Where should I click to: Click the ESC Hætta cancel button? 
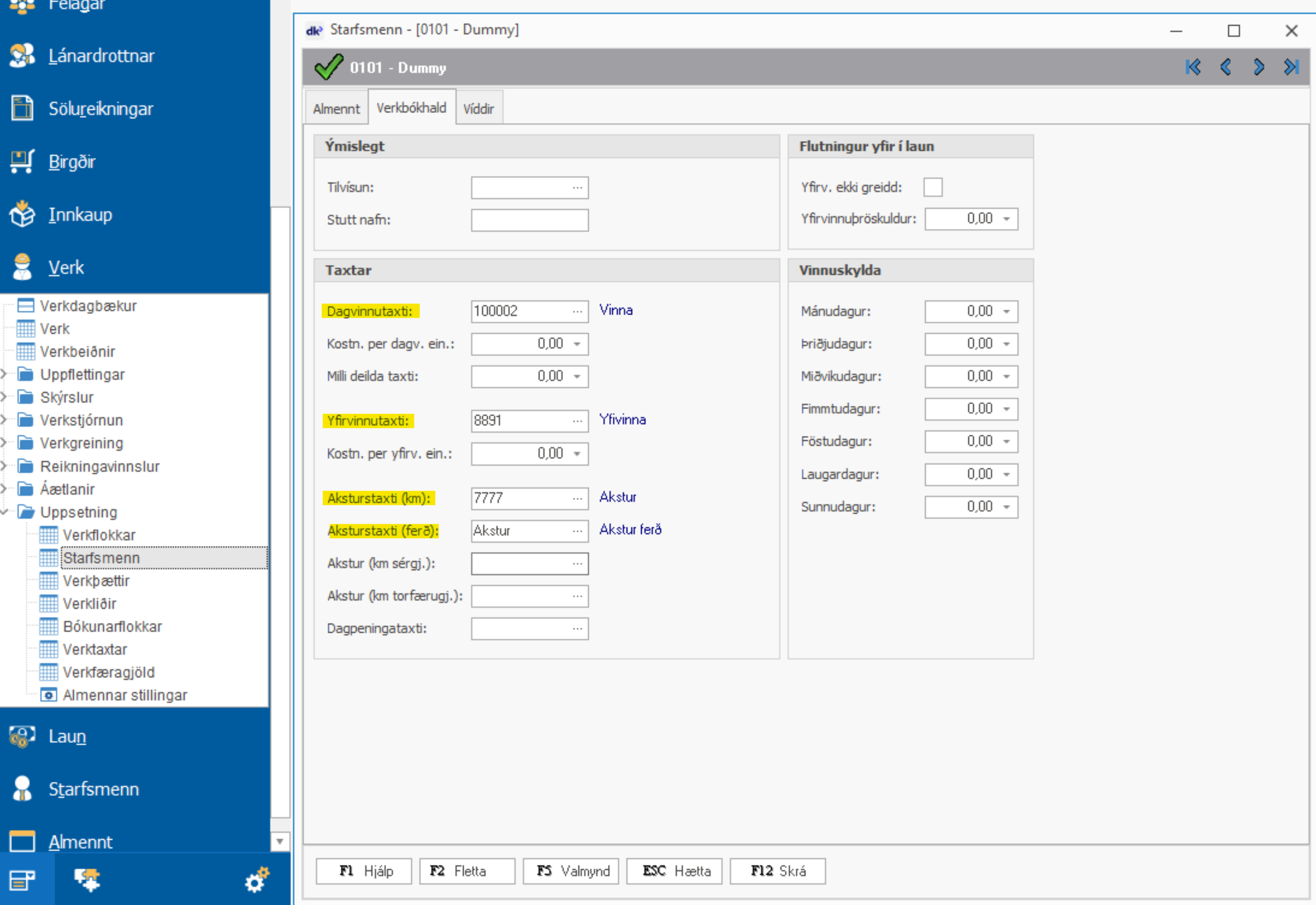click(x=674, y=871)
